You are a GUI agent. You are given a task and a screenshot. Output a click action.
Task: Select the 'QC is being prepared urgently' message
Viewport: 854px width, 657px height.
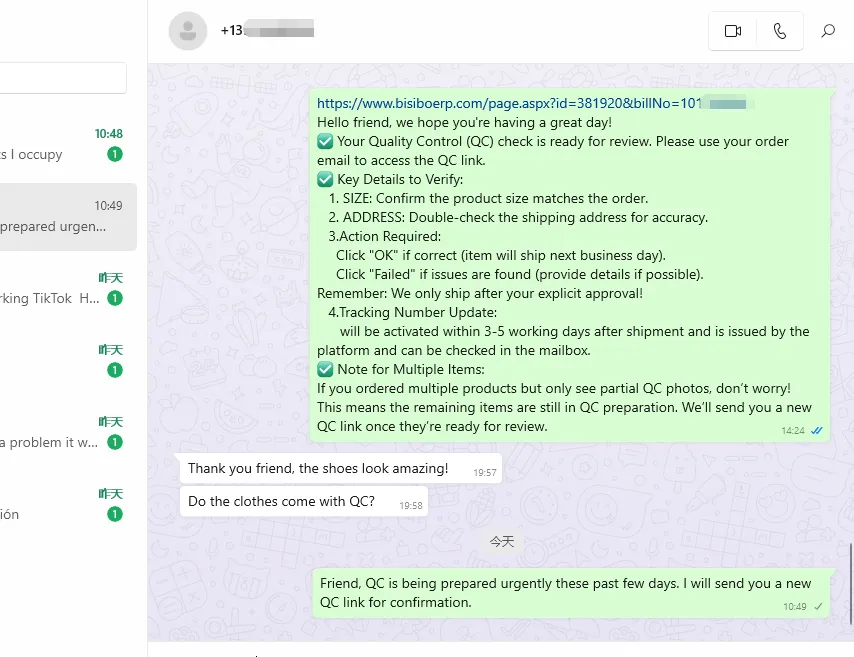click(x=565, y=592)
